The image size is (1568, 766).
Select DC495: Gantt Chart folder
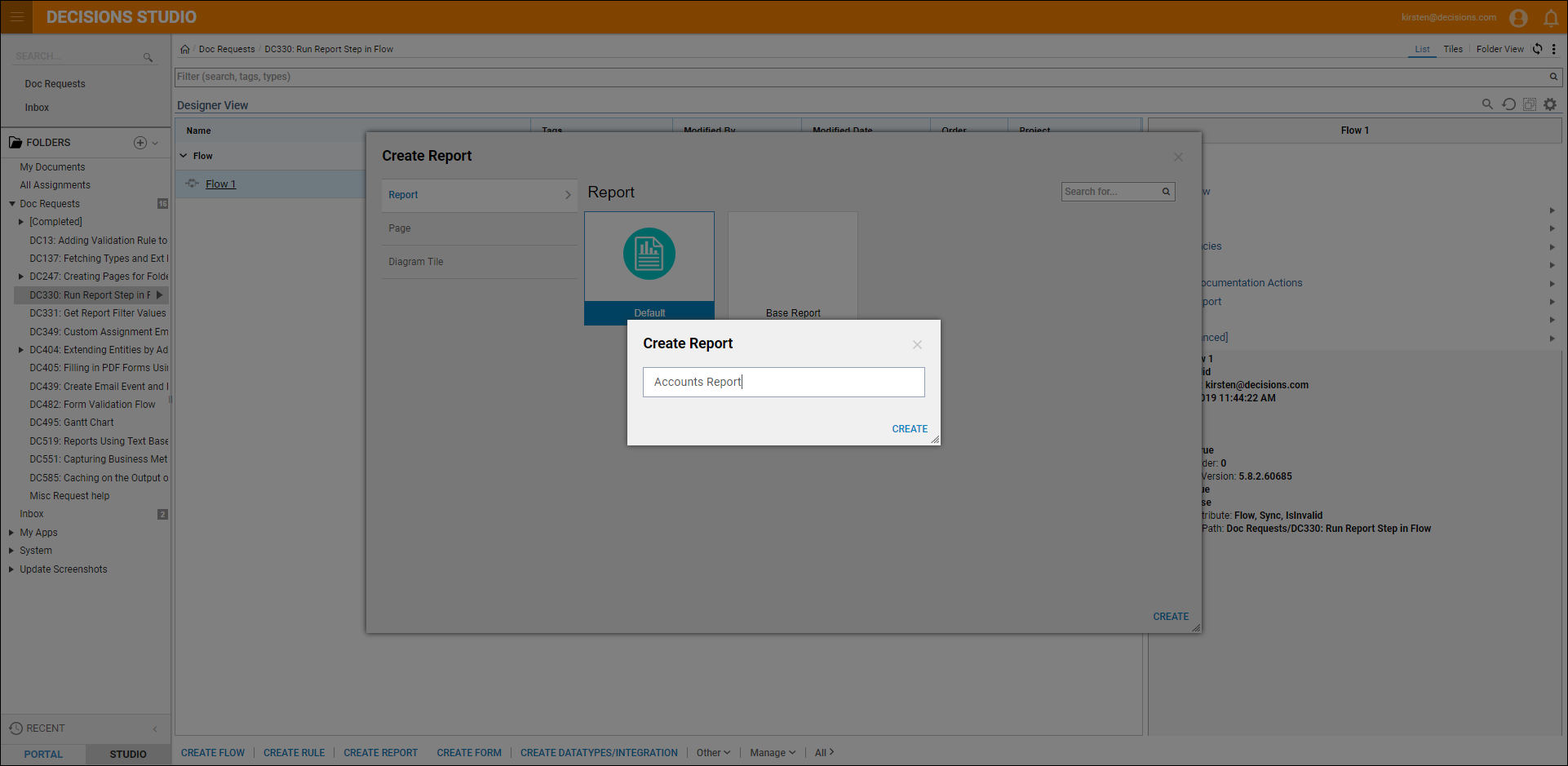72,423
